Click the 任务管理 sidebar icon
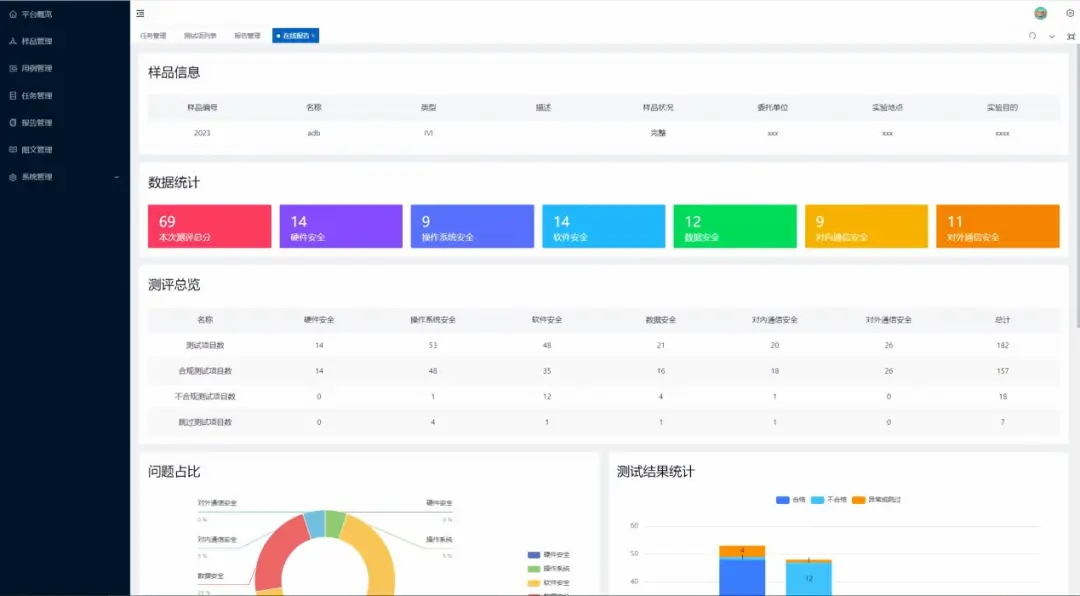1080x596 pixels. 13,95
